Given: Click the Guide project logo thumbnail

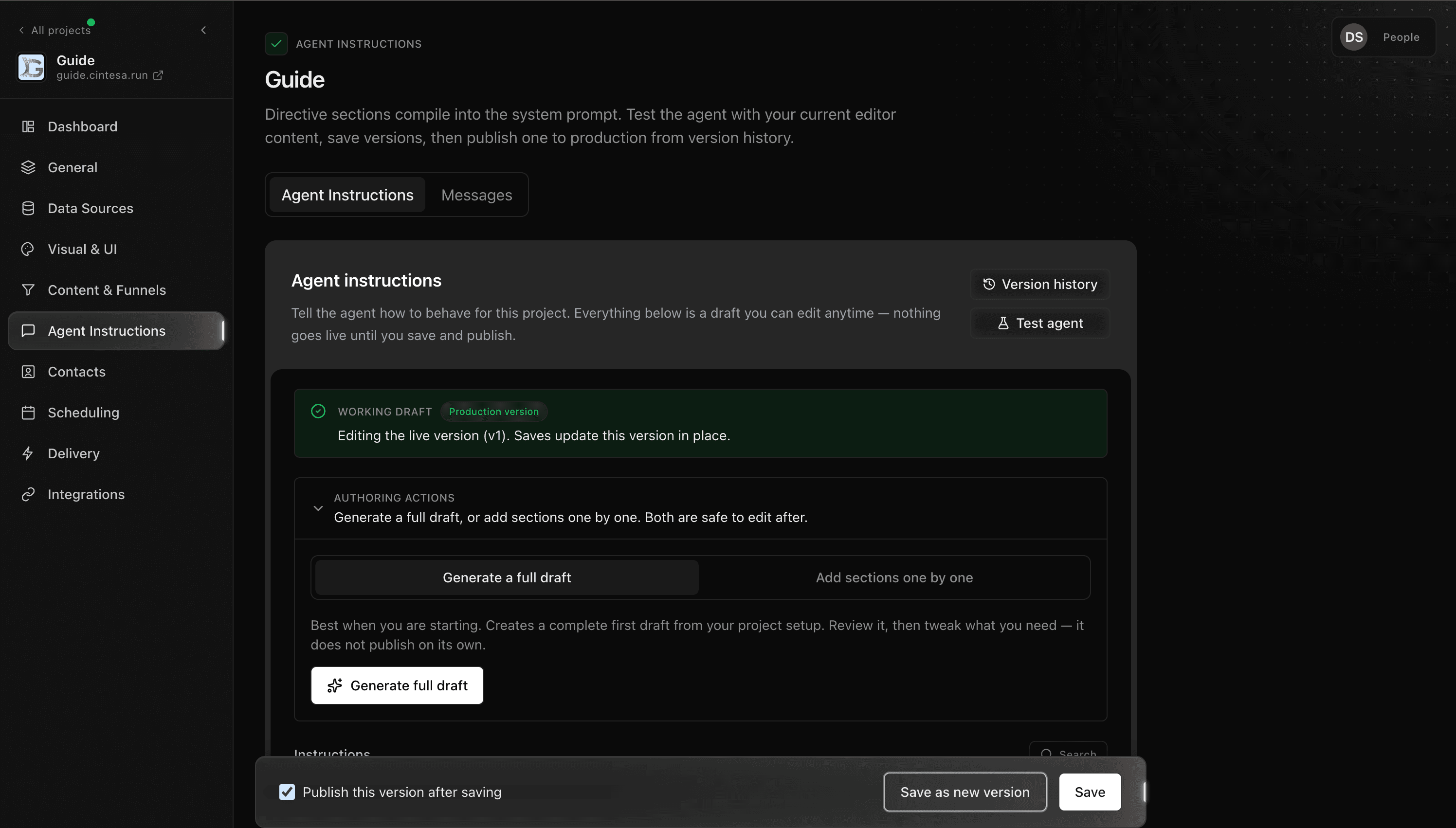Looking at the screenshot, I should click(x=31, y=67).
